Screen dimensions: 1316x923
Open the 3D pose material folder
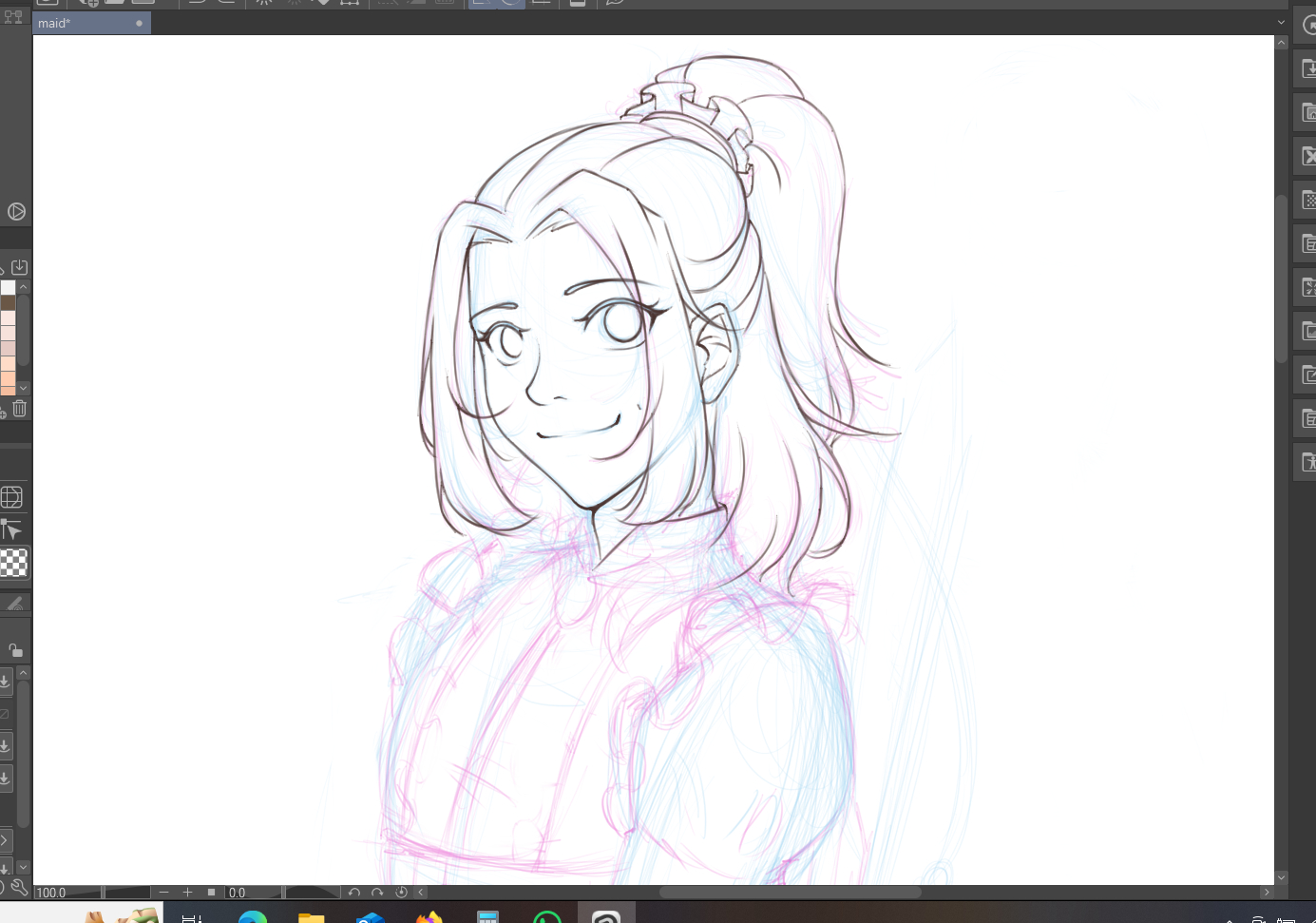pyautogui.click(x=1308, y=463)
